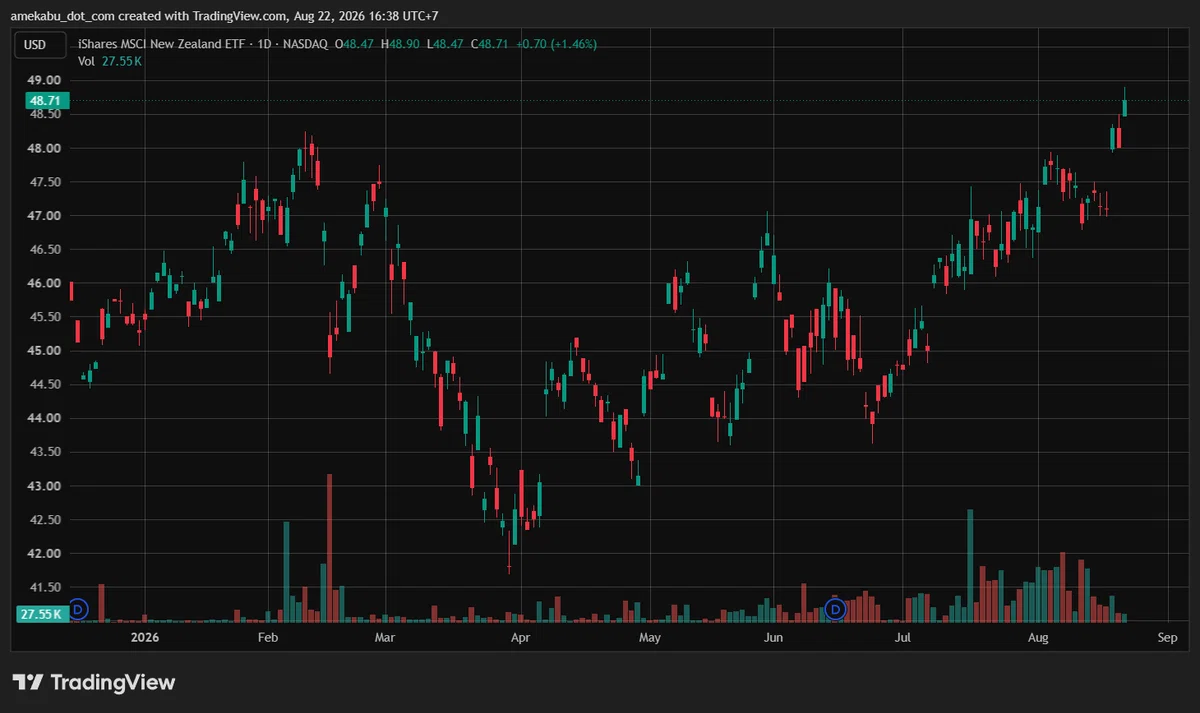1200x713 pixels.
Task: Click the Feb label on the time axis
Action: coord(267,637)
